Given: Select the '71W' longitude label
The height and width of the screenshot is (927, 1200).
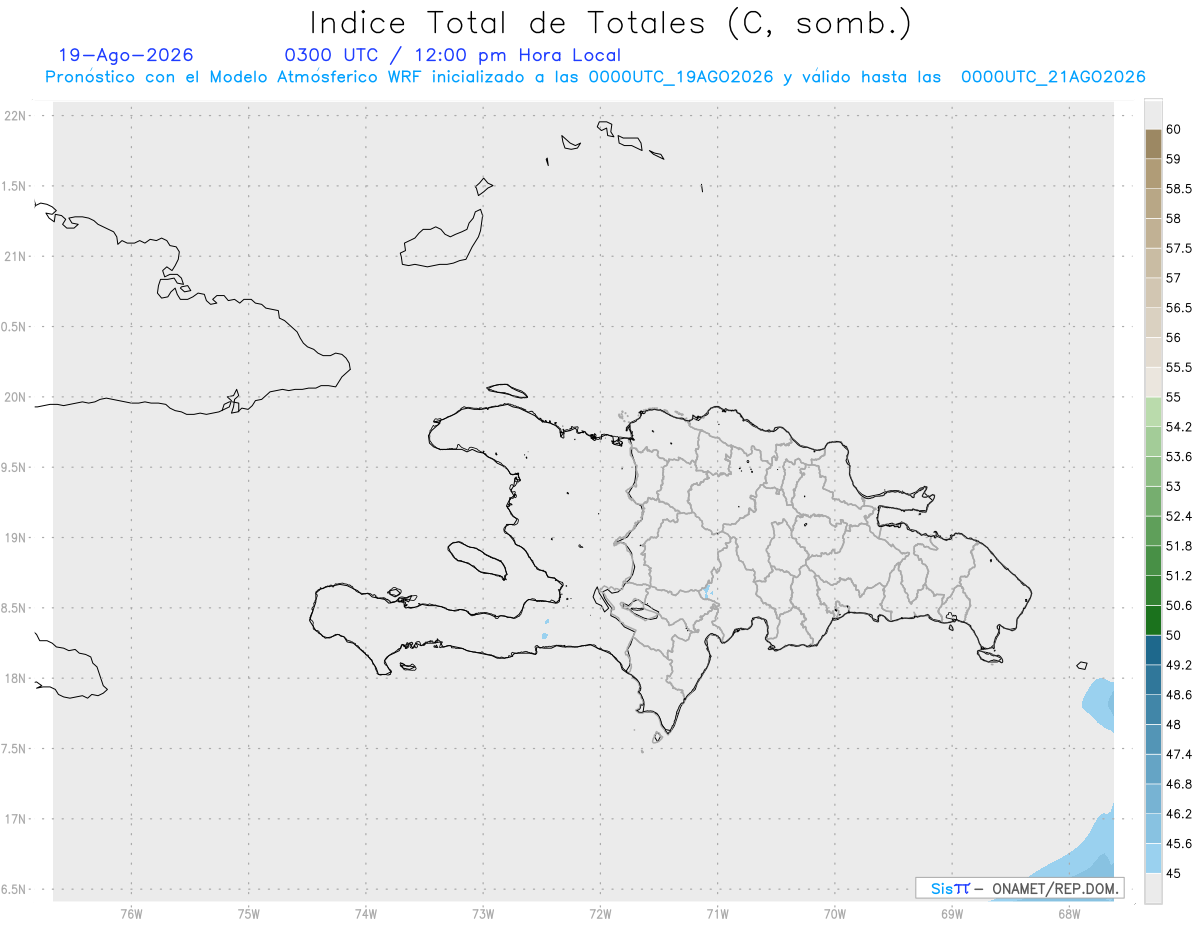Looking at the screenshot, I should tap(717, 914).
